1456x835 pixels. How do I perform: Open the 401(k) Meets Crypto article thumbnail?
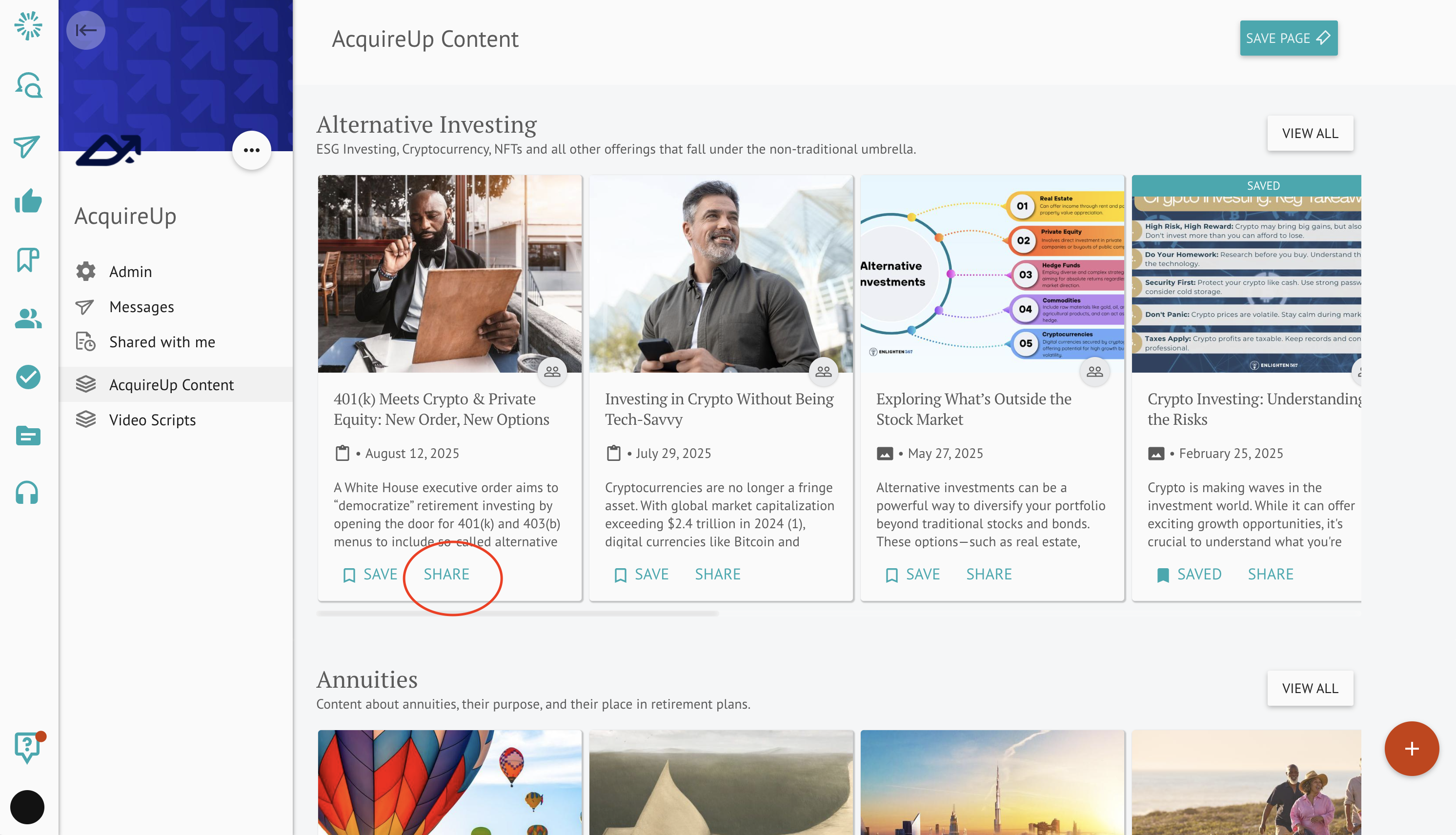450,274
